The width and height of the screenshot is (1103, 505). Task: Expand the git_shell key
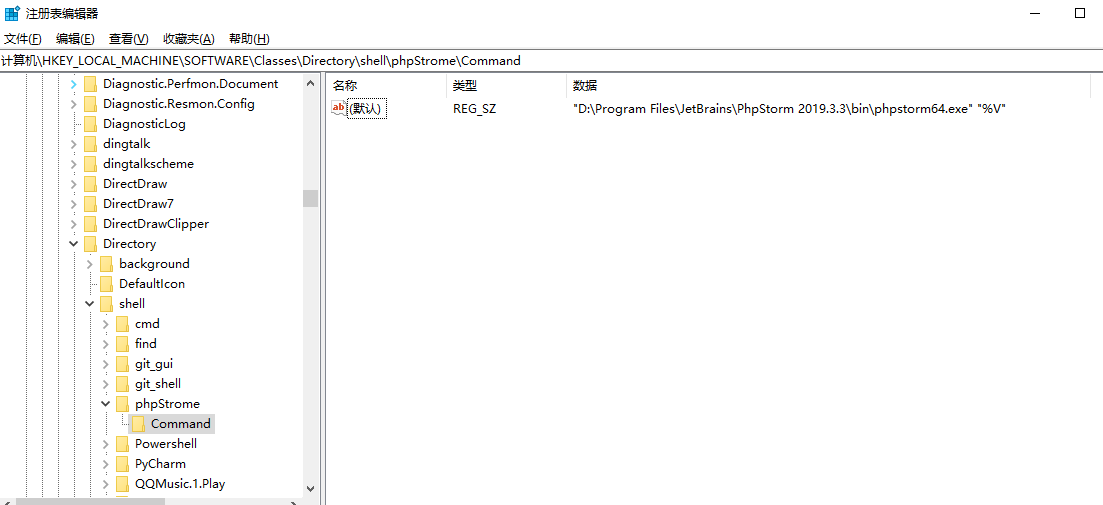106,384
